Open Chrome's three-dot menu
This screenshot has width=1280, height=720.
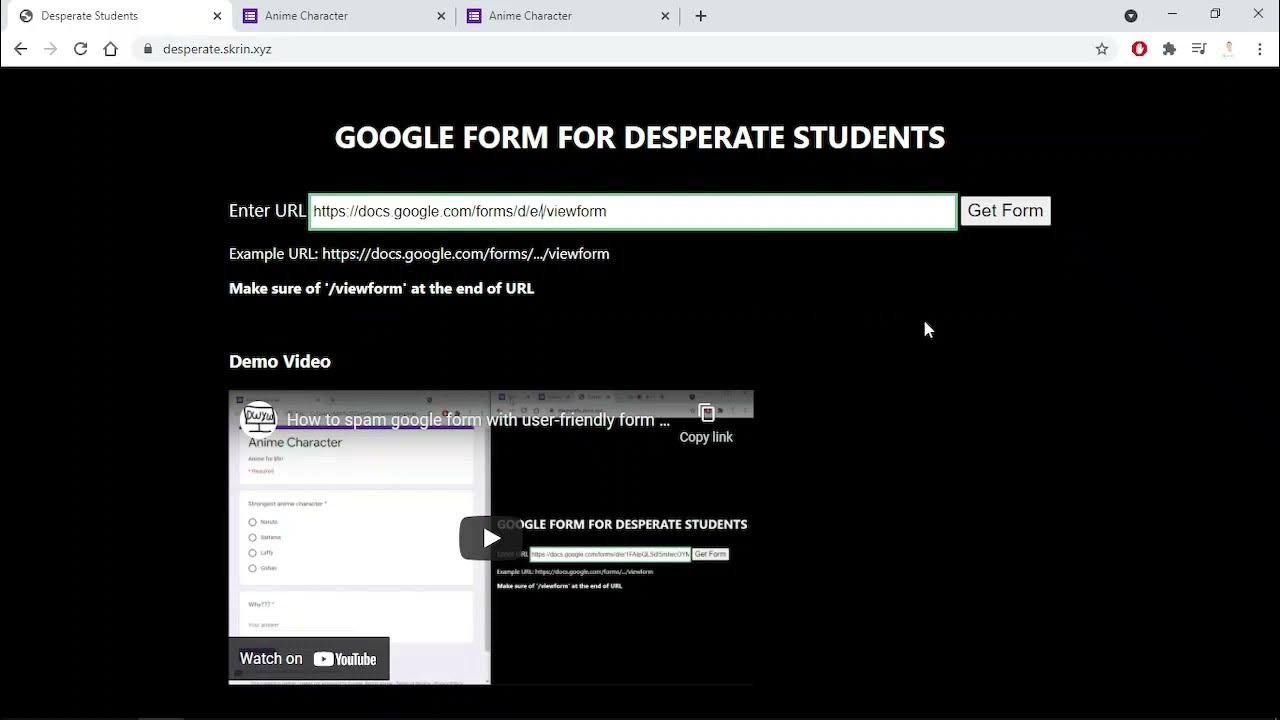(1259, 49)
